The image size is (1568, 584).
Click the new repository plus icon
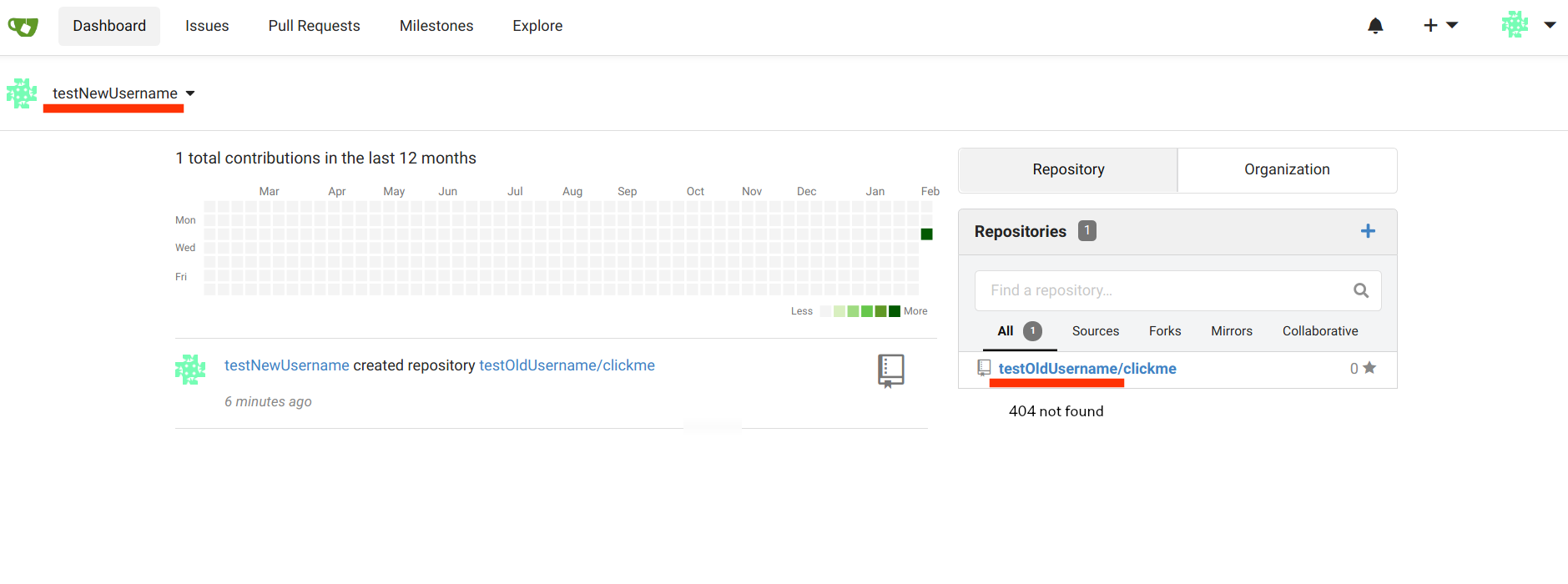click(x=1368, y=231)
